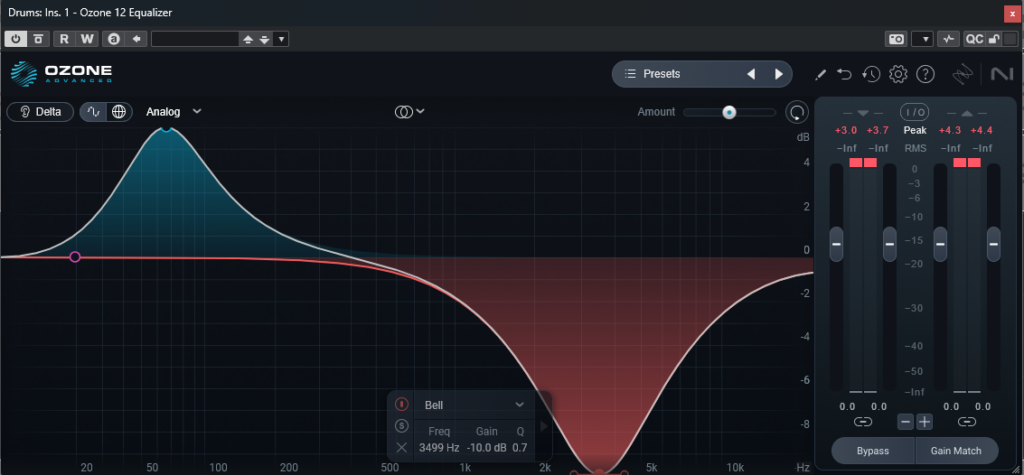
Task: Click the bypass effect icon next to power
Action: pos(38,39)
